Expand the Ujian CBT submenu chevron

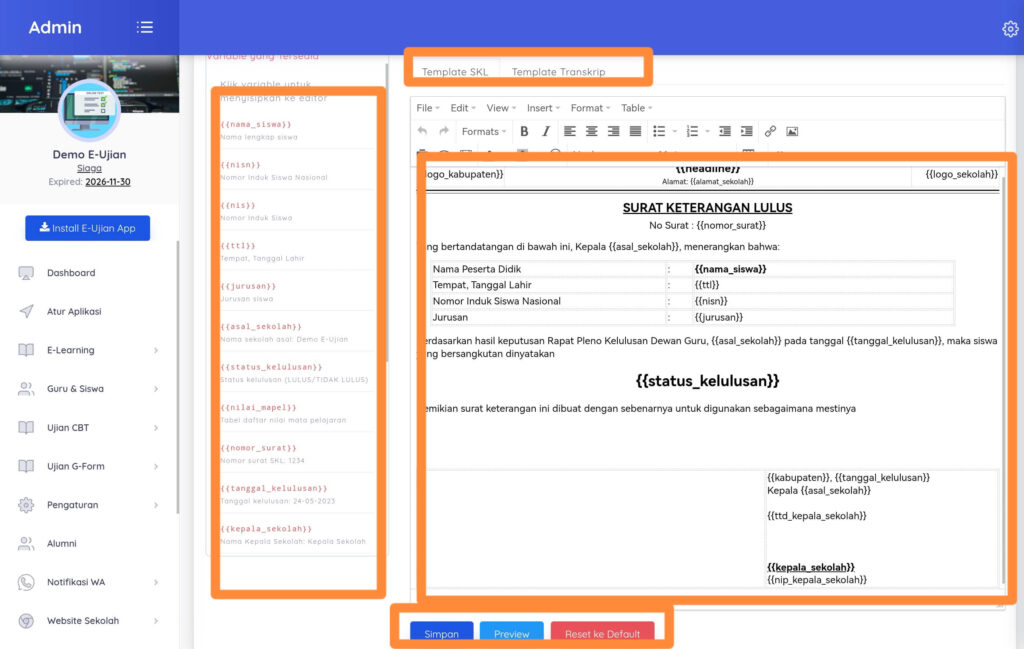(x=156, y=428)
